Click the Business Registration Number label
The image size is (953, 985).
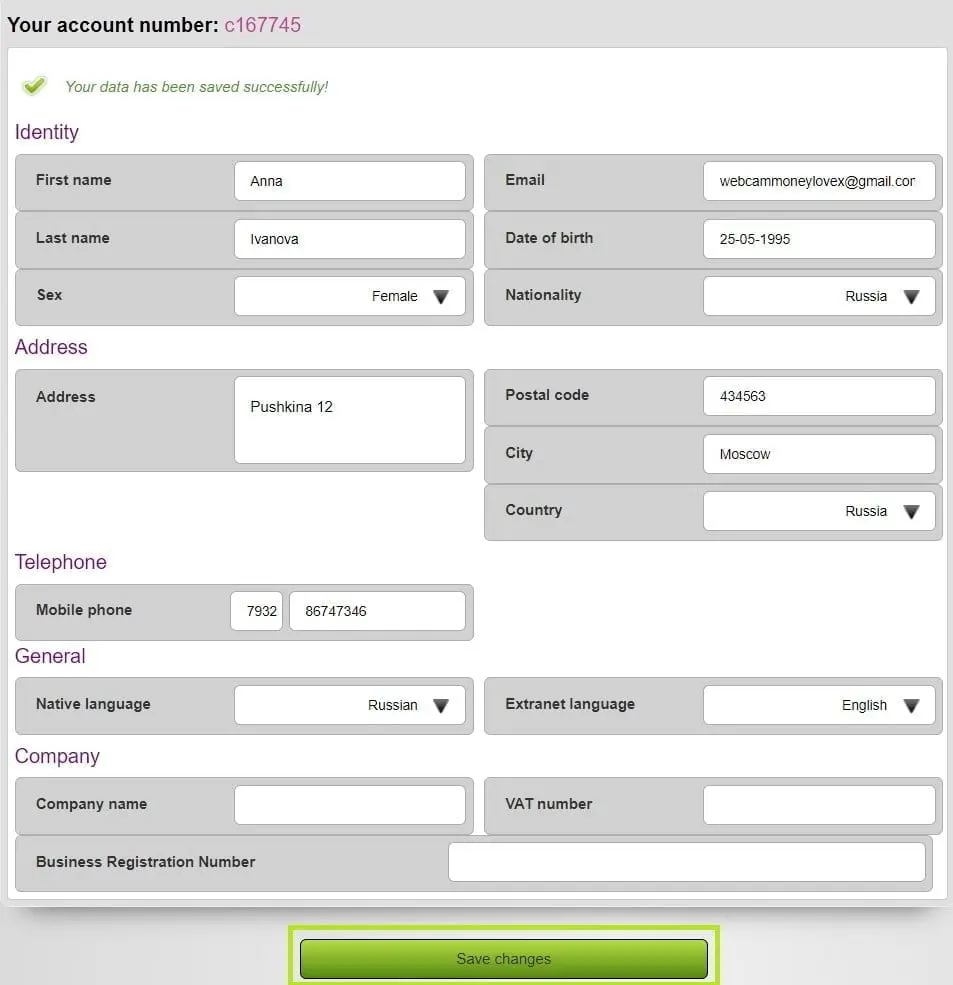click(x=146, y=862)
